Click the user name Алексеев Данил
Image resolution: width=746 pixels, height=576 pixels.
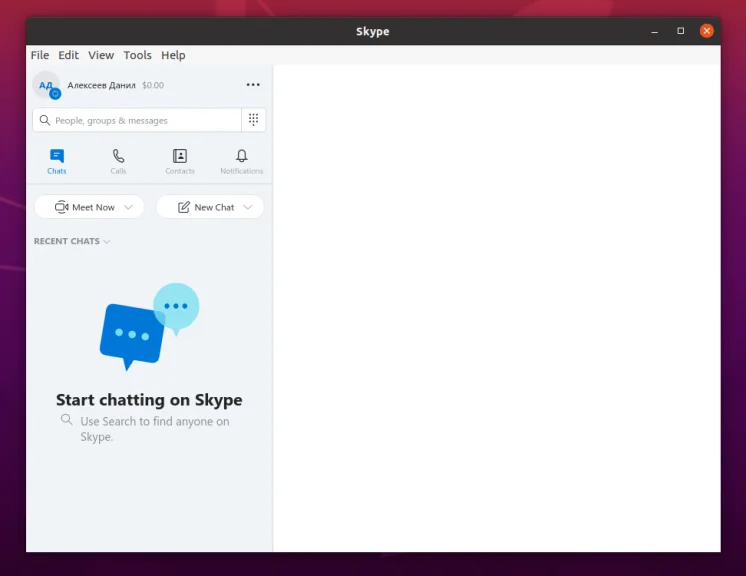(101, 85)
